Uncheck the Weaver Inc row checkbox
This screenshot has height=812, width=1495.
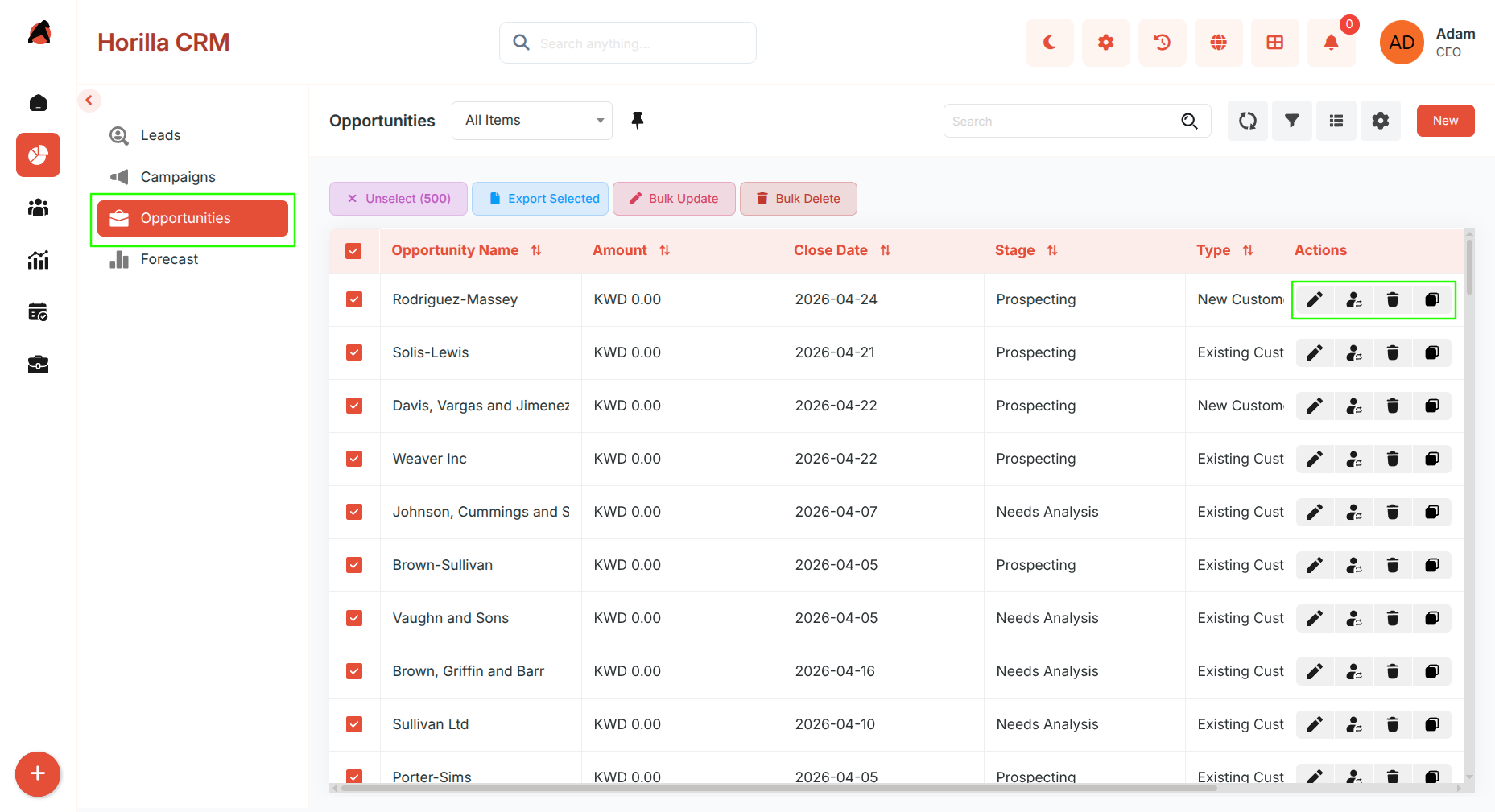(x=354, y=459)
